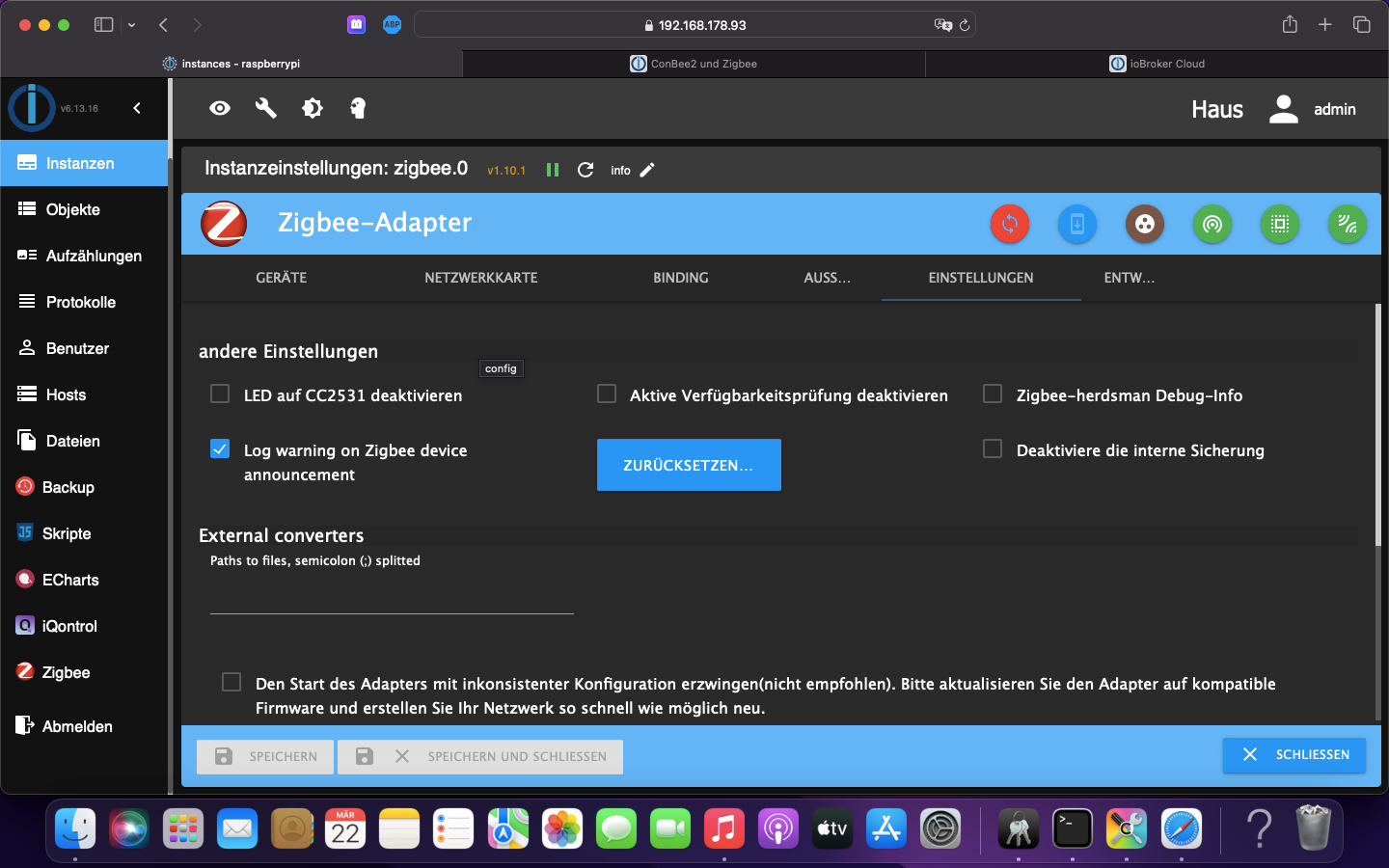The image size is (1389, 868).
Task: Open ECharts in the sidebar
Action: pyautogui.click(x=85, y=580)
